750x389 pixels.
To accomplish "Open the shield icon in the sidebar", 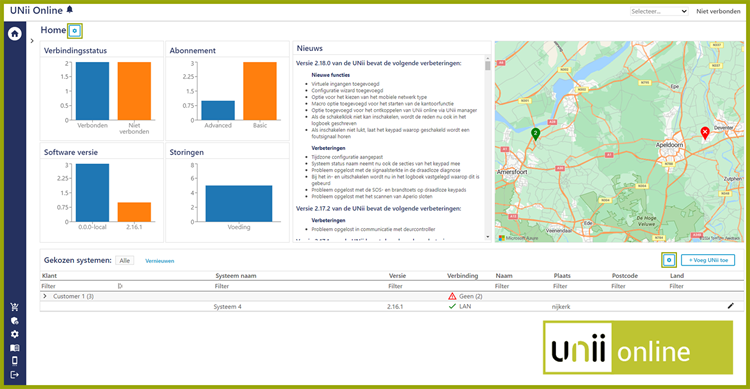I will coord(14,321).
